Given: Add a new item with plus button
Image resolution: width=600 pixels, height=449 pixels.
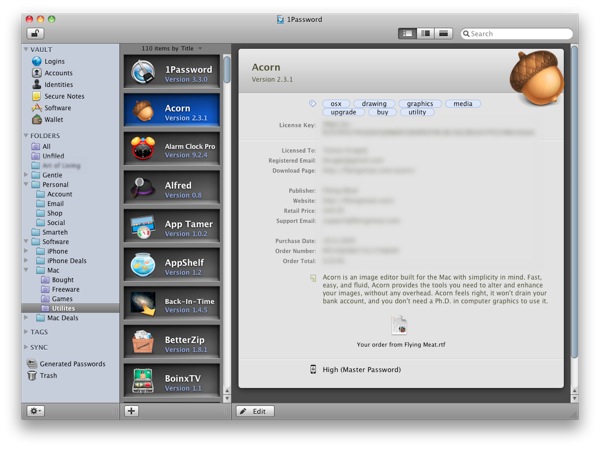Looking at the screenshot, I should point(131,411).
